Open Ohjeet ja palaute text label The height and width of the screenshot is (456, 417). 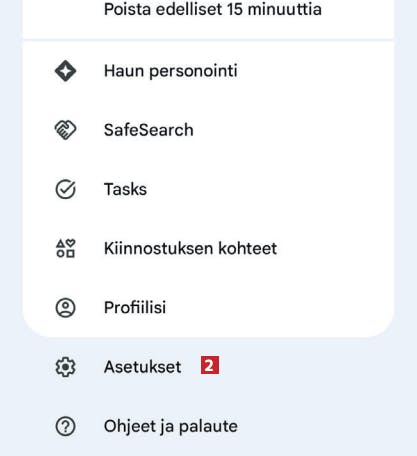pos(171,426)
